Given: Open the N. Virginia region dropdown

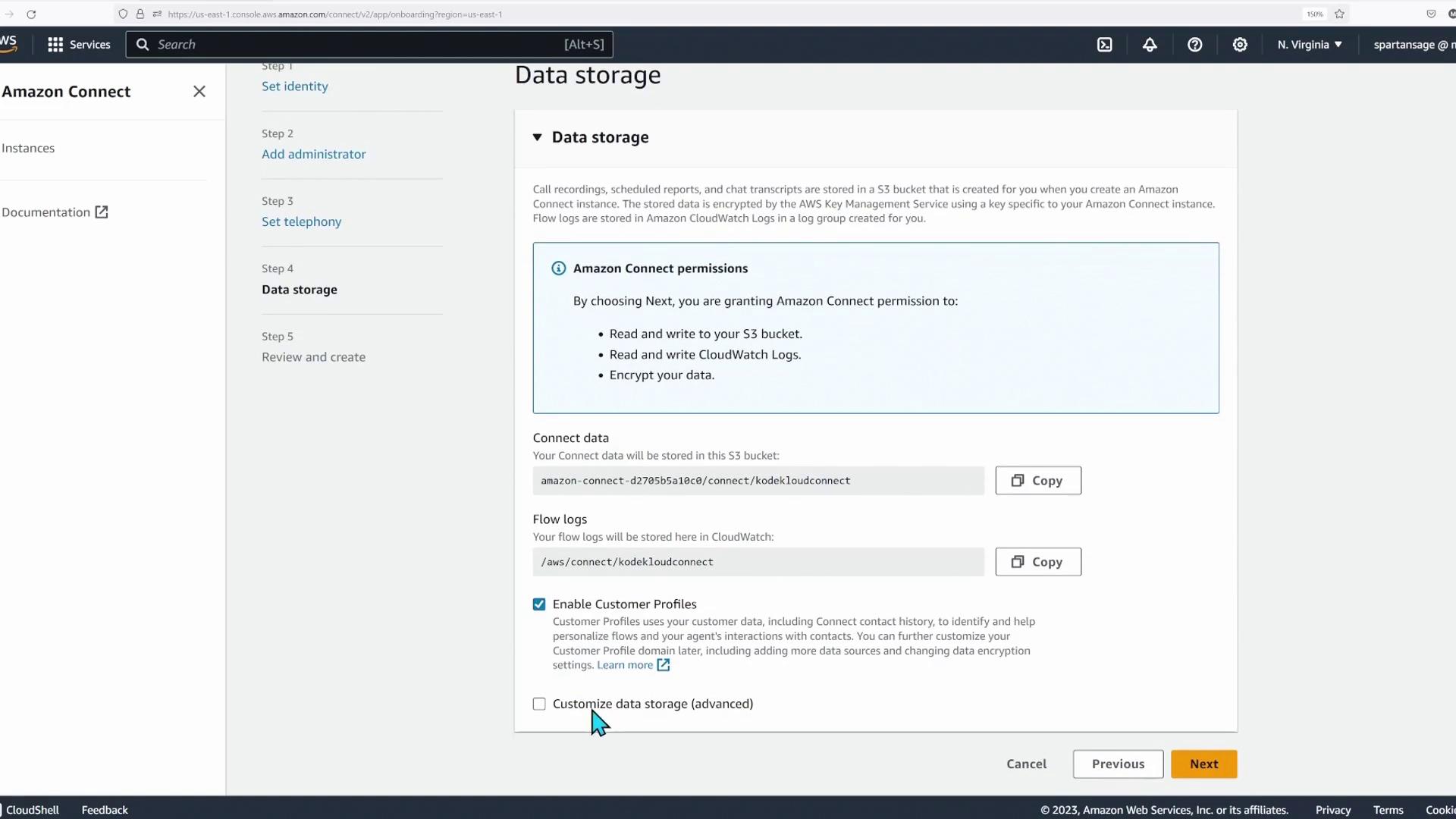Looking at the screenshot, I should (x=1310, y=45).
